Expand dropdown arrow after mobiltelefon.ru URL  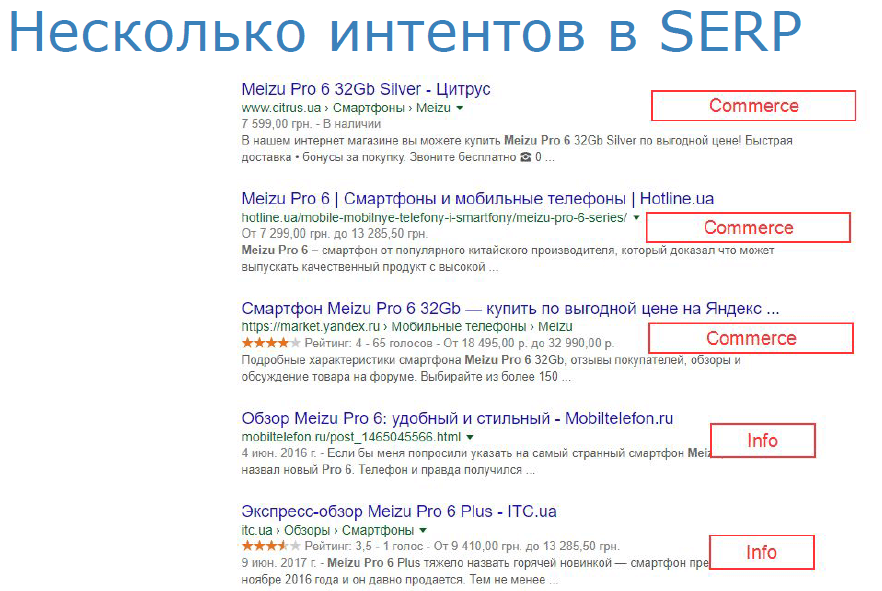click(470, 437)
